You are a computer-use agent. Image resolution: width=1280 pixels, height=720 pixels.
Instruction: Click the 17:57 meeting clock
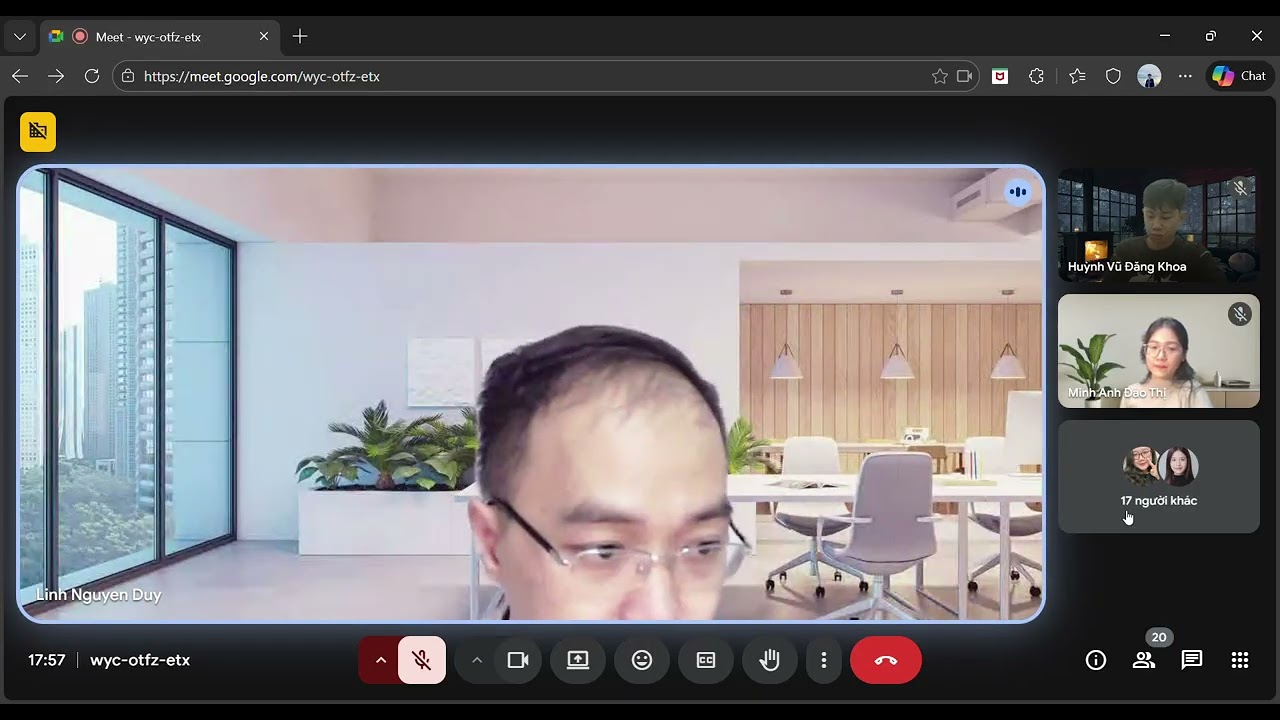pos(47,660)
